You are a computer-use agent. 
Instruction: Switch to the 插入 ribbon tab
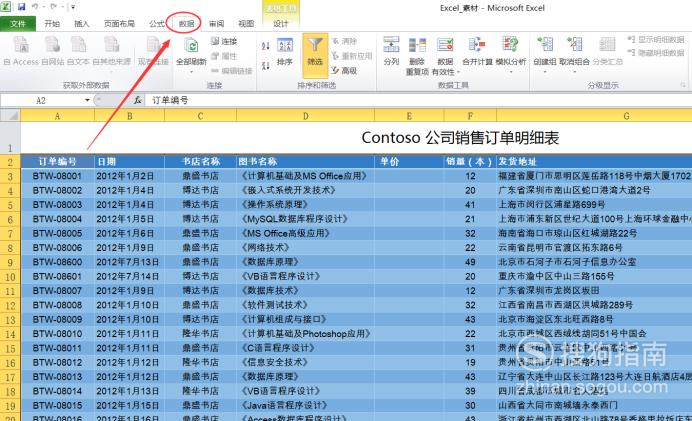[x=82, y=23]
